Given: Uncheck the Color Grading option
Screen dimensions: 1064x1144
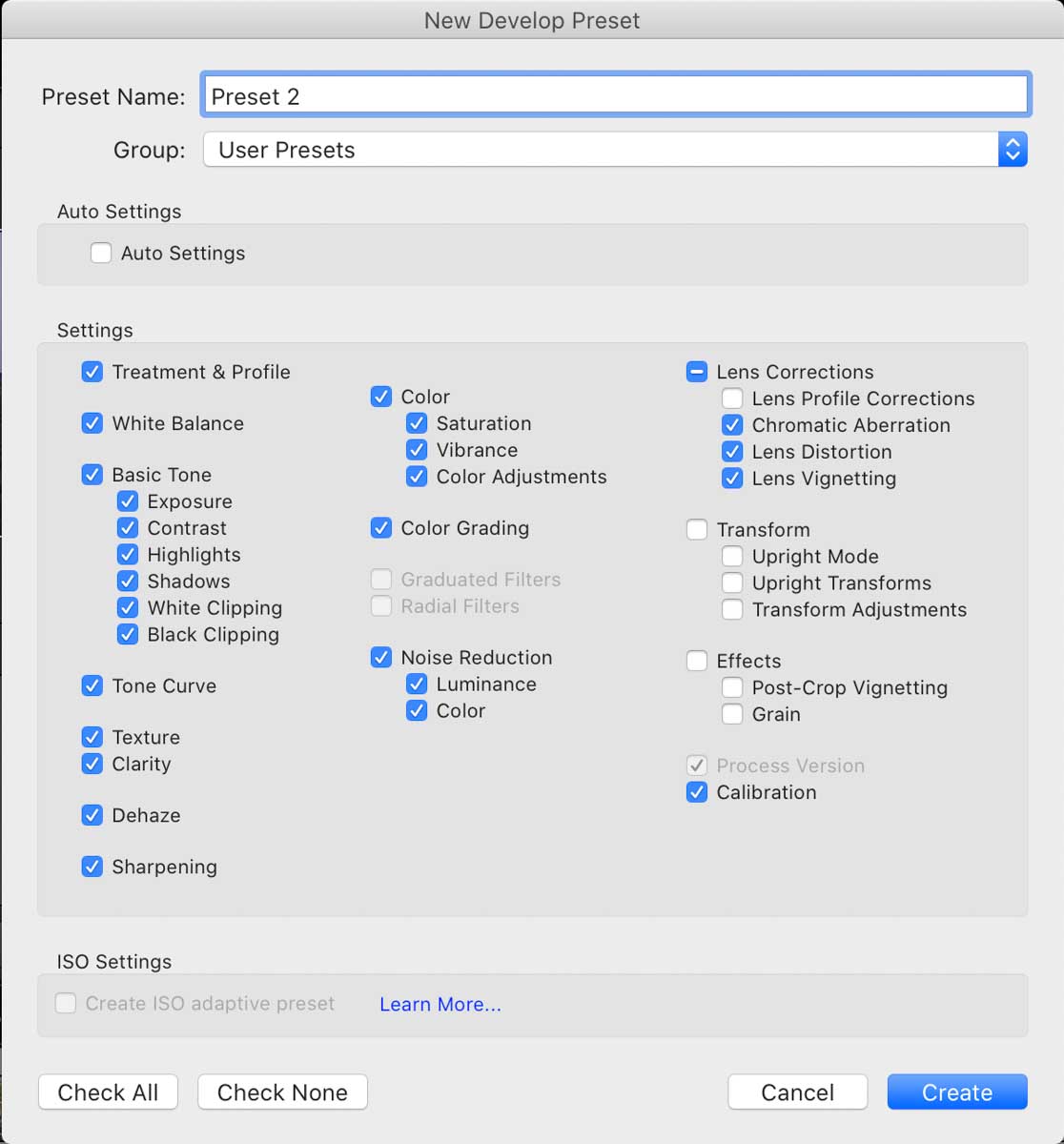Looking at the screenshot, I should coord(381,528).
